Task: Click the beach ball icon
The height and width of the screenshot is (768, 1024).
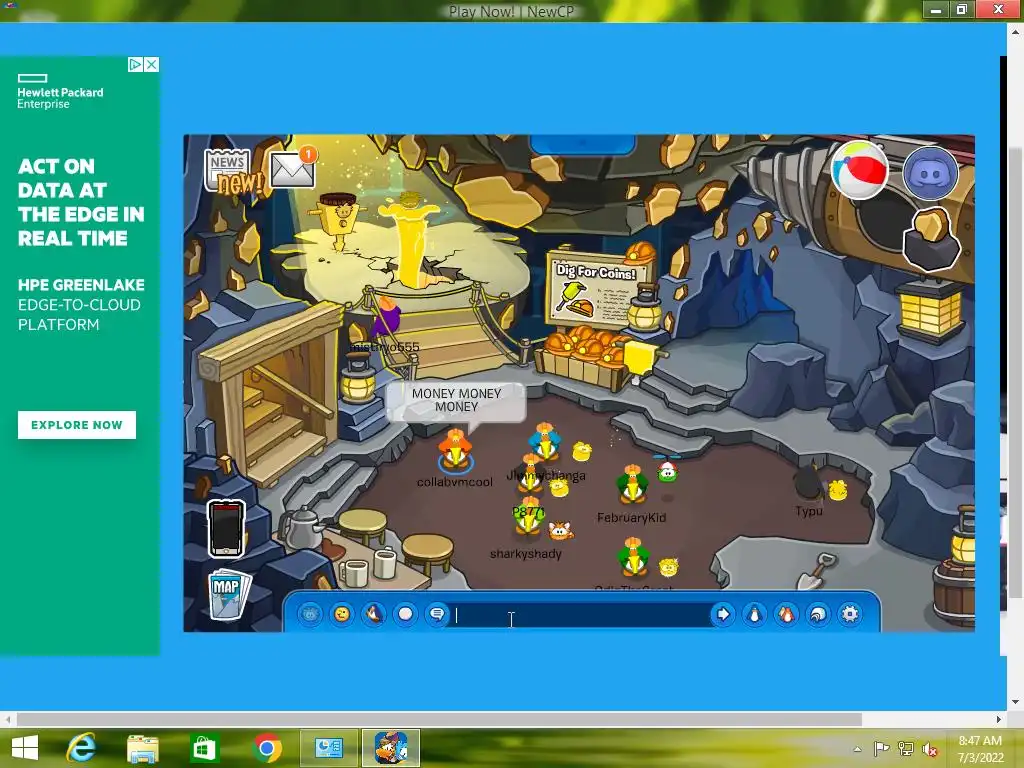Action: point(859,170)
